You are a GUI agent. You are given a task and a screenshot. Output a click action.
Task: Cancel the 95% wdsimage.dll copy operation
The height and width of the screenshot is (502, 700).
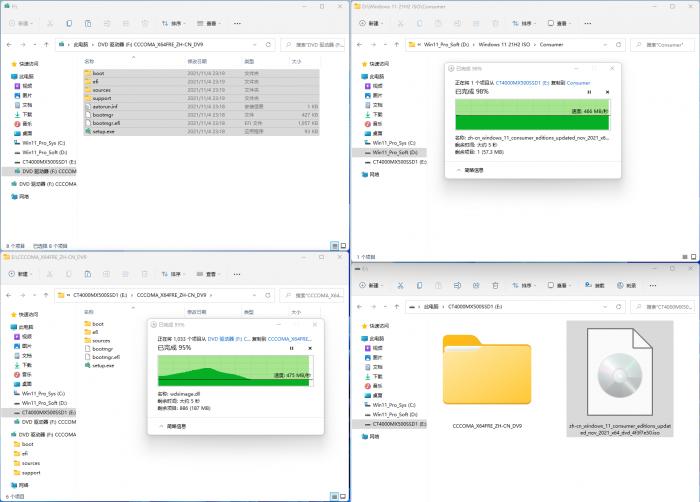point(308,348)
